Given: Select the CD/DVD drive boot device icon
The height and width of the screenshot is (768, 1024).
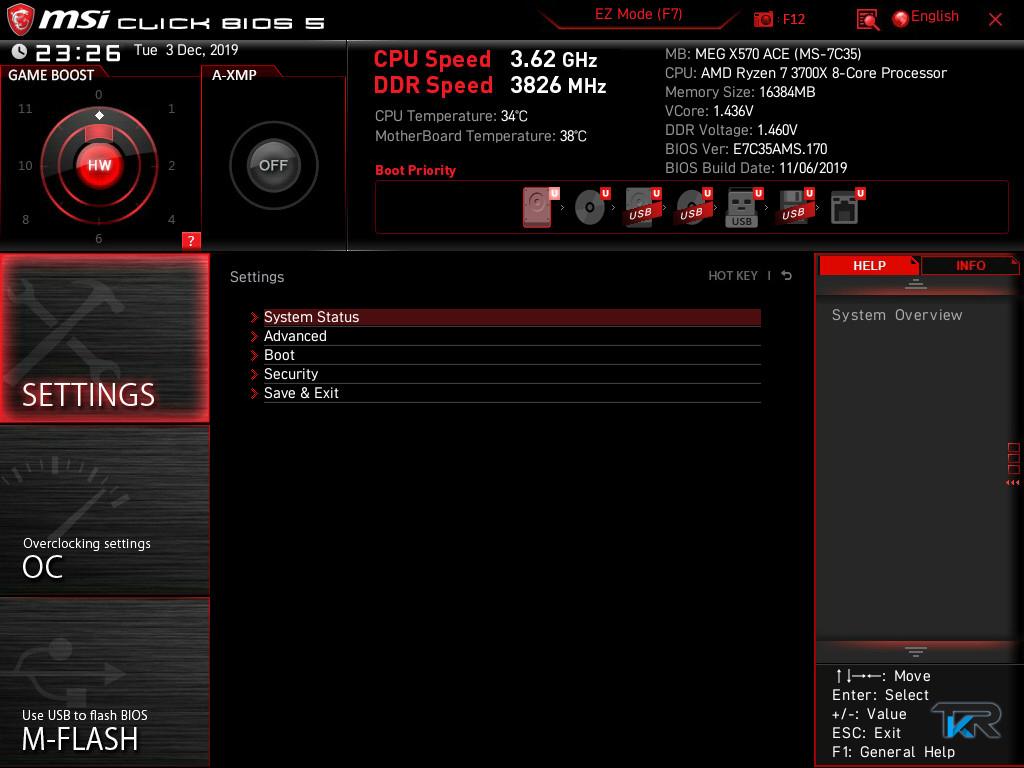Looking at the screenshot, I should [x=589, y=207].
